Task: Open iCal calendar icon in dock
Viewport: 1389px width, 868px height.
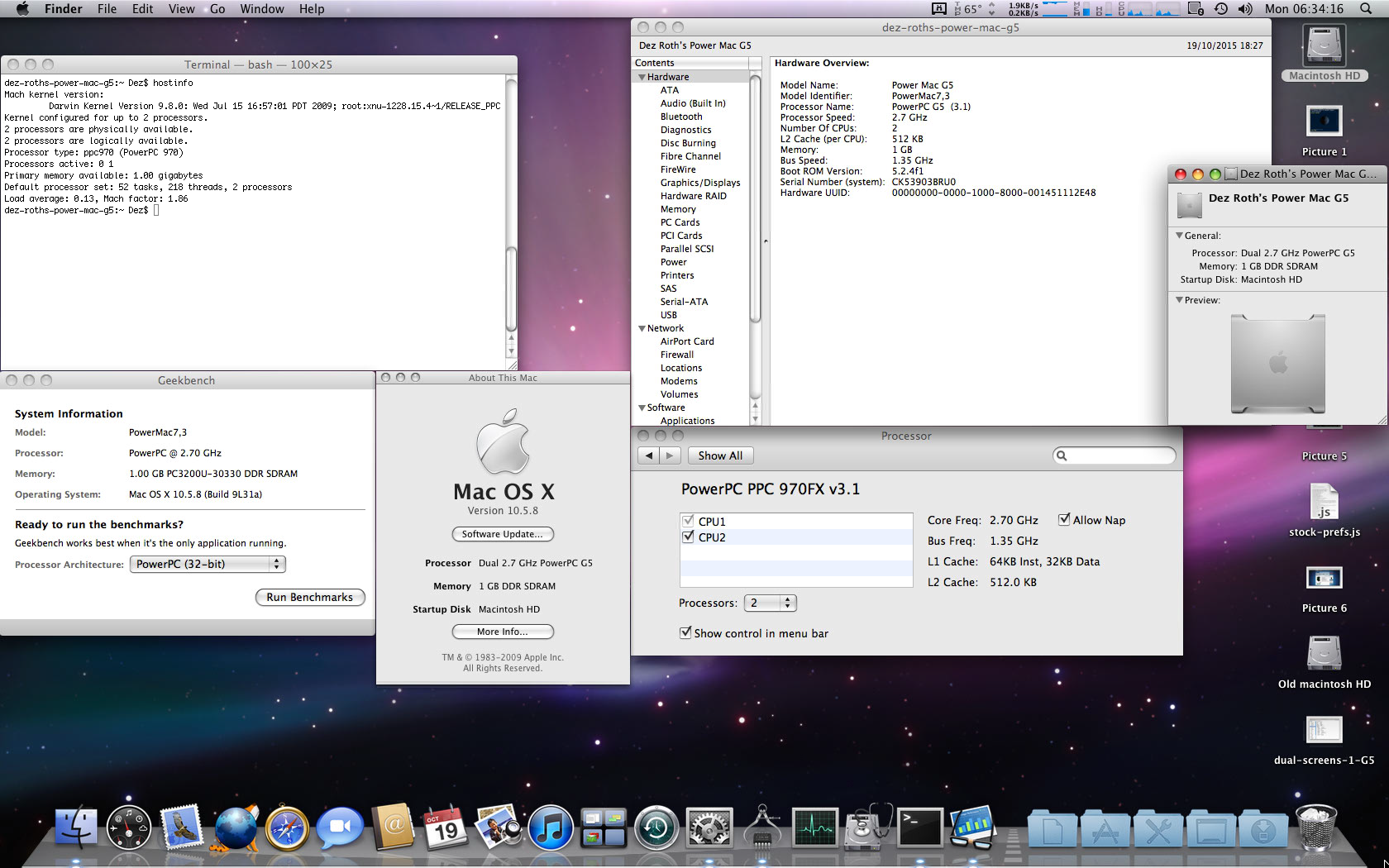Action: point(446,827)
